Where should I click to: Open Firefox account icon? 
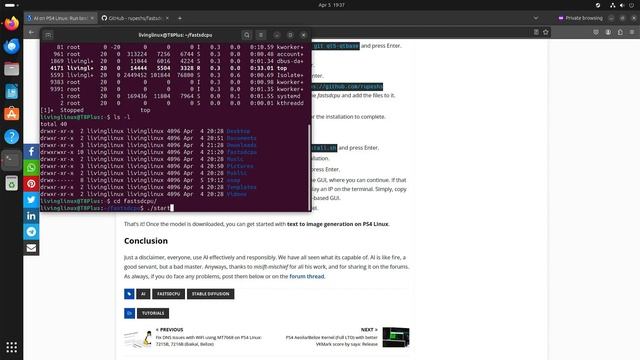point(608,32)
